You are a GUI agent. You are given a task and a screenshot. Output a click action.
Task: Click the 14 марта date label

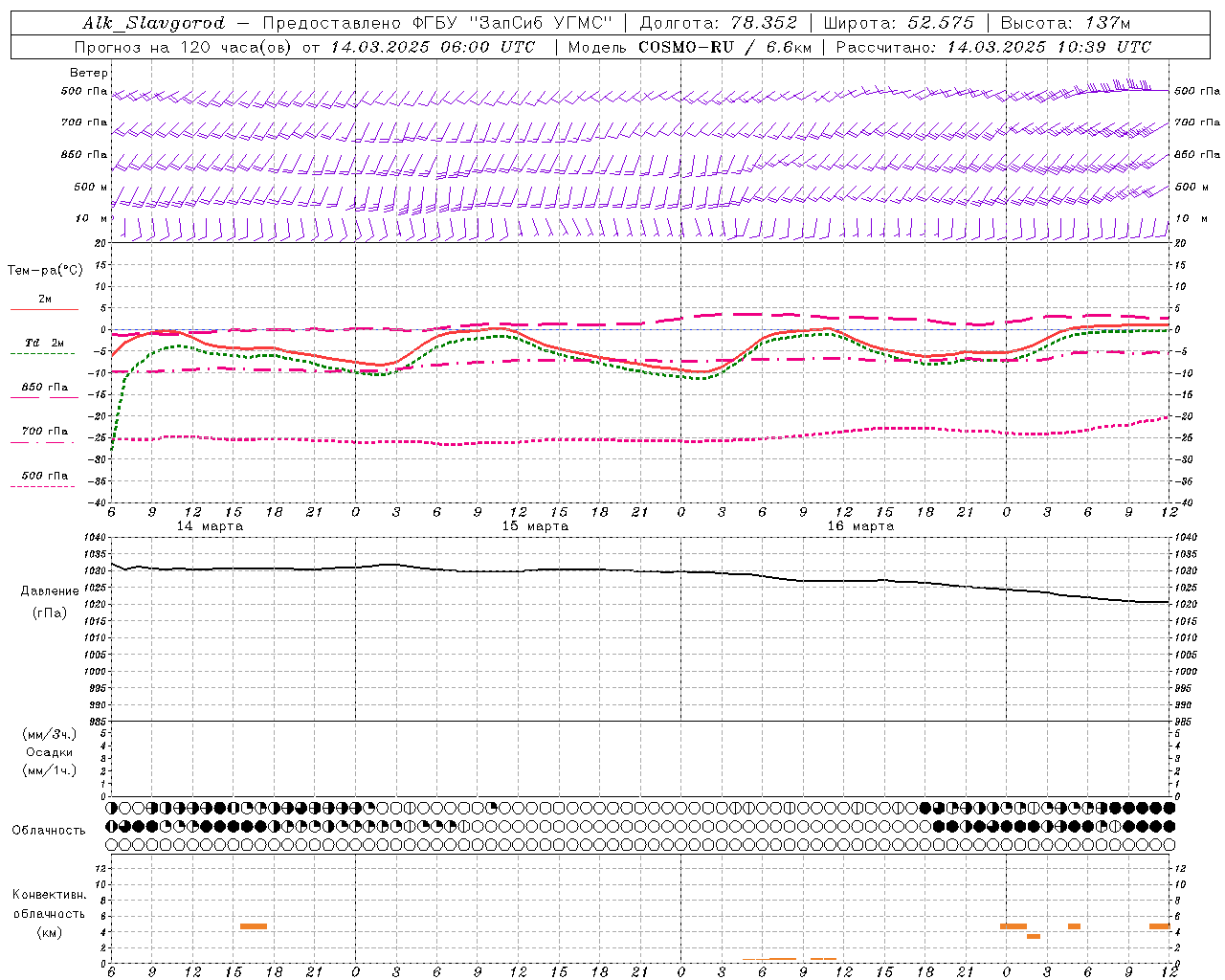210,526
